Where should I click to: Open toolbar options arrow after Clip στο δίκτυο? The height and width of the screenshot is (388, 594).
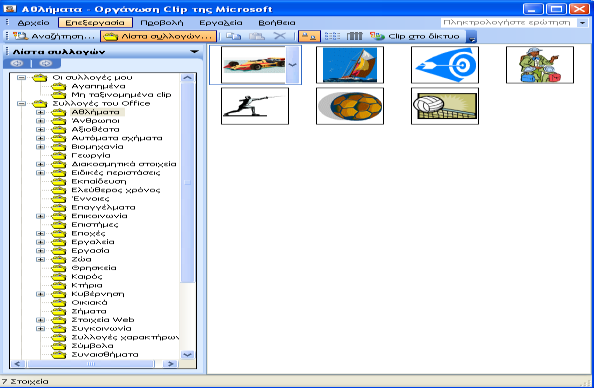click(x=472, y=37)
